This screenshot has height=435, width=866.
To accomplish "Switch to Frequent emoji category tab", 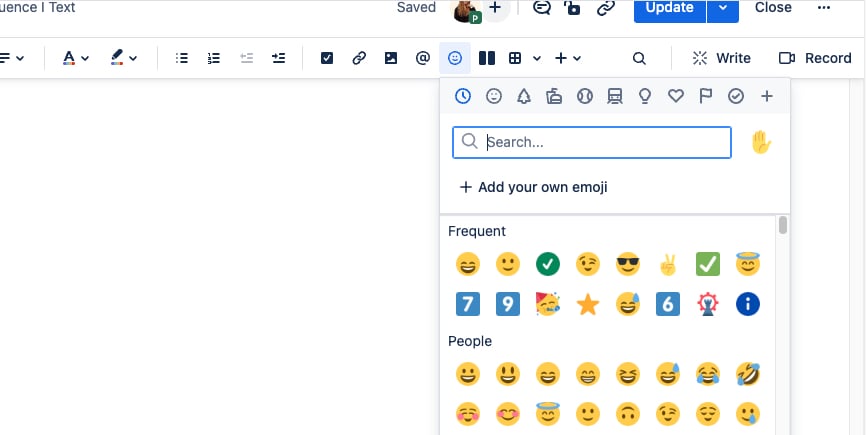I will [x=463, y=96].
